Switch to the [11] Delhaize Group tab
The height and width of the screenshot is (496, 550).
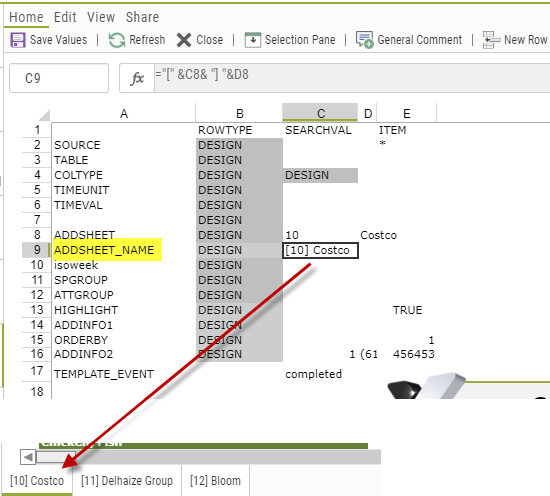pos(127,481)
